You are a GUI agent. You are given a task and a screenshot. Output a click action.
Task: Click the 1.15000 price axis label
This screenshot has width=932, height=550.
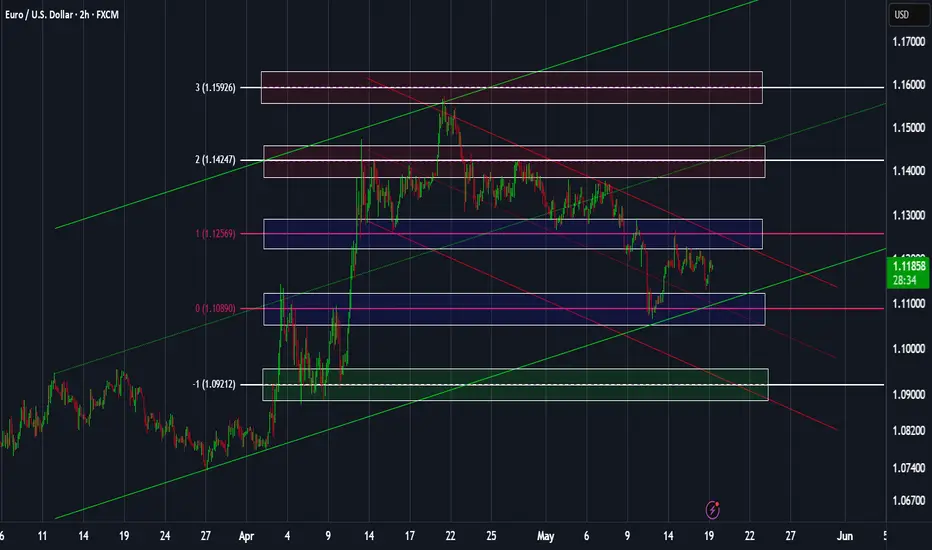(x=908, y=128)
